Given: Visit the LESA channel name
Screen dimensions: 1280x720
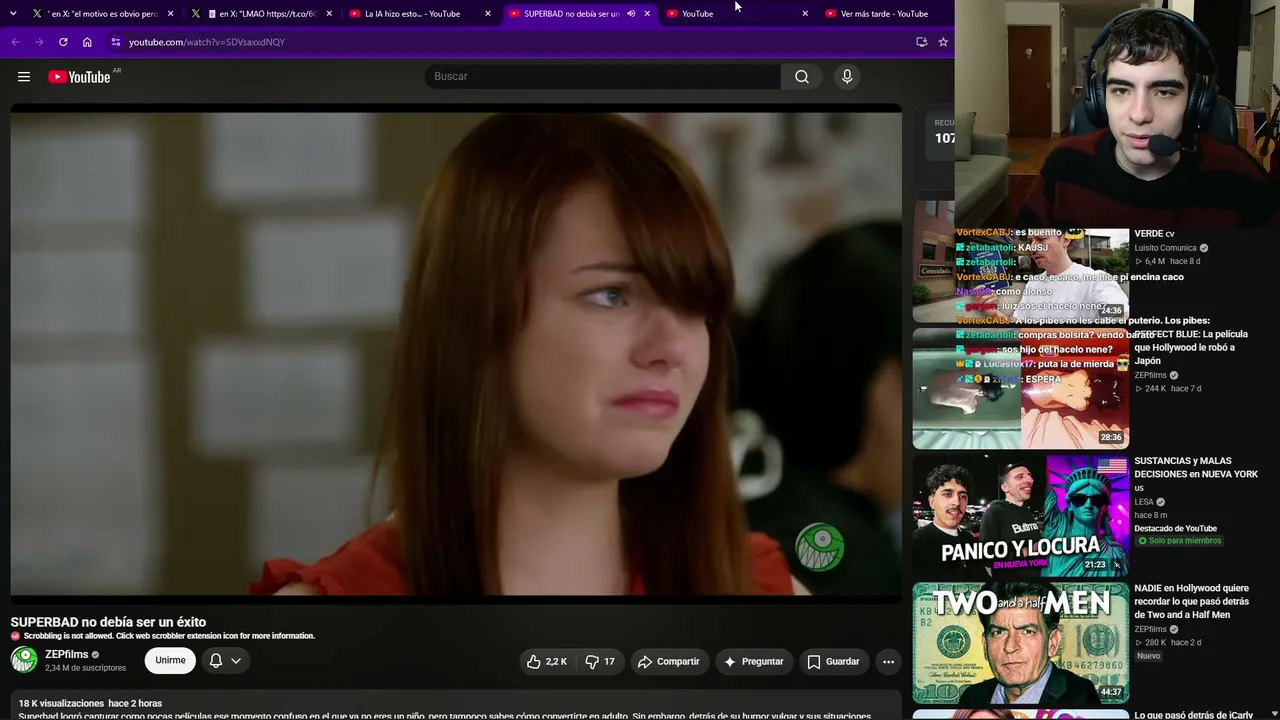Looking at the screenshot, I should tap(1144, 502).
